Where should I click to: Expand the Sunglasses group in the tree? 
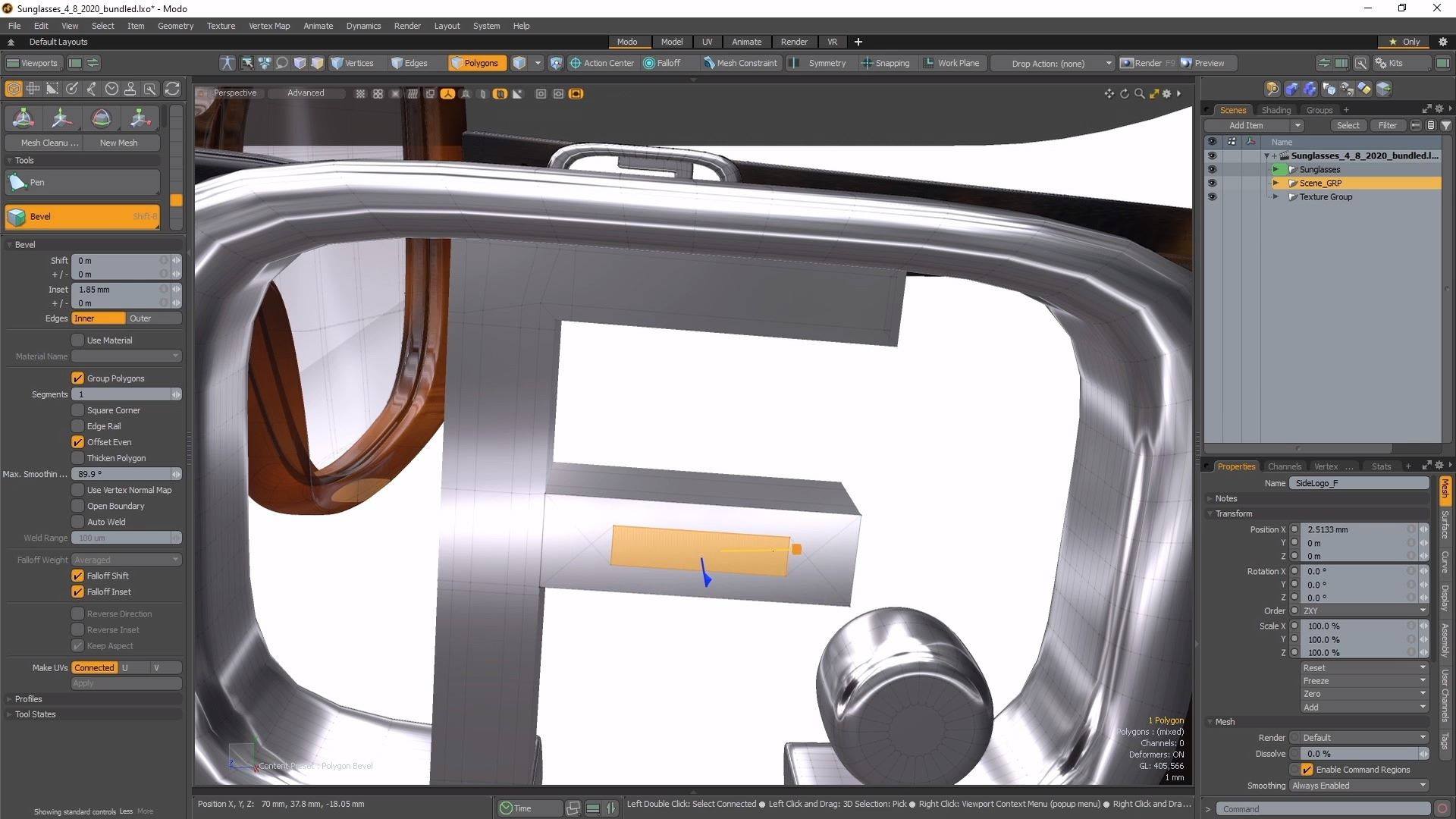[x=1276, y=169]
